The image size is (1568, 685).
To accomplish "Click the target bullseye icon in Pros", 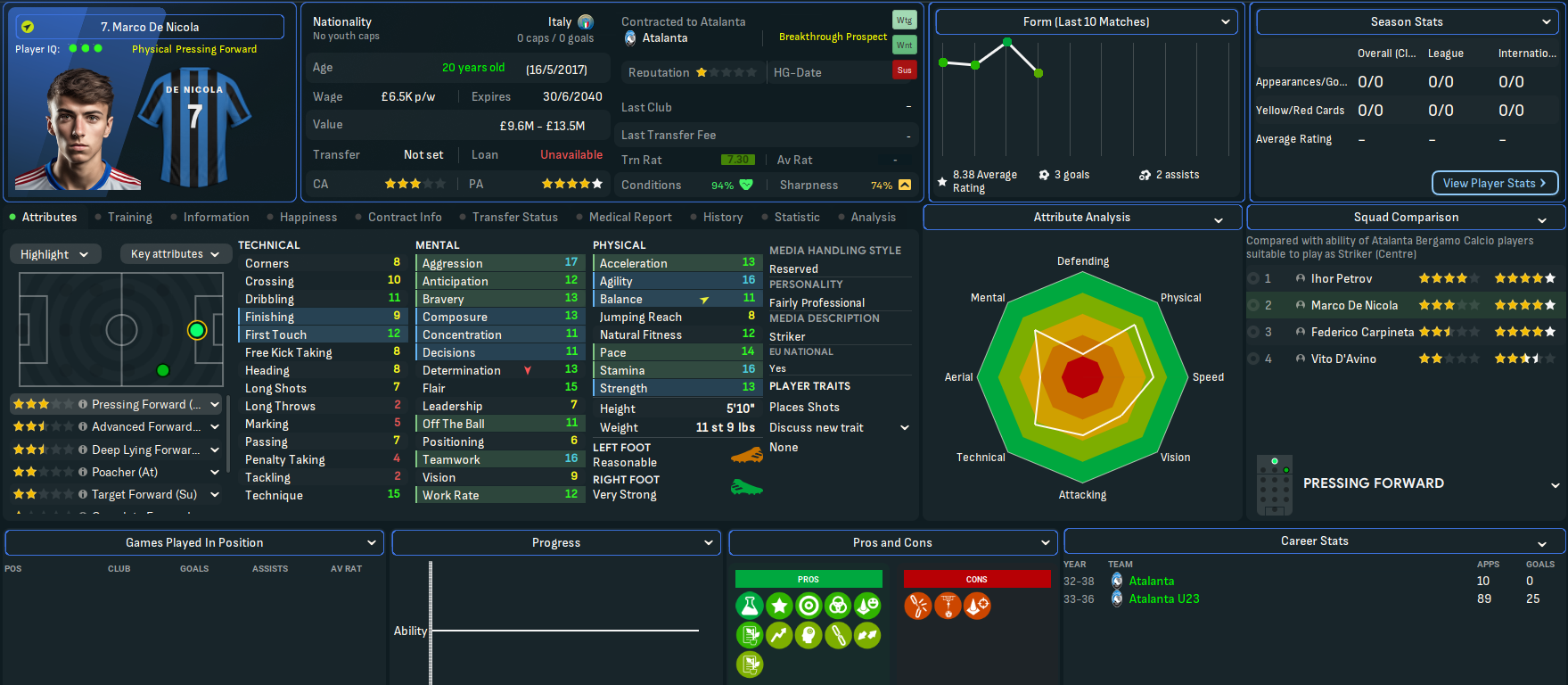I will 809,607.
